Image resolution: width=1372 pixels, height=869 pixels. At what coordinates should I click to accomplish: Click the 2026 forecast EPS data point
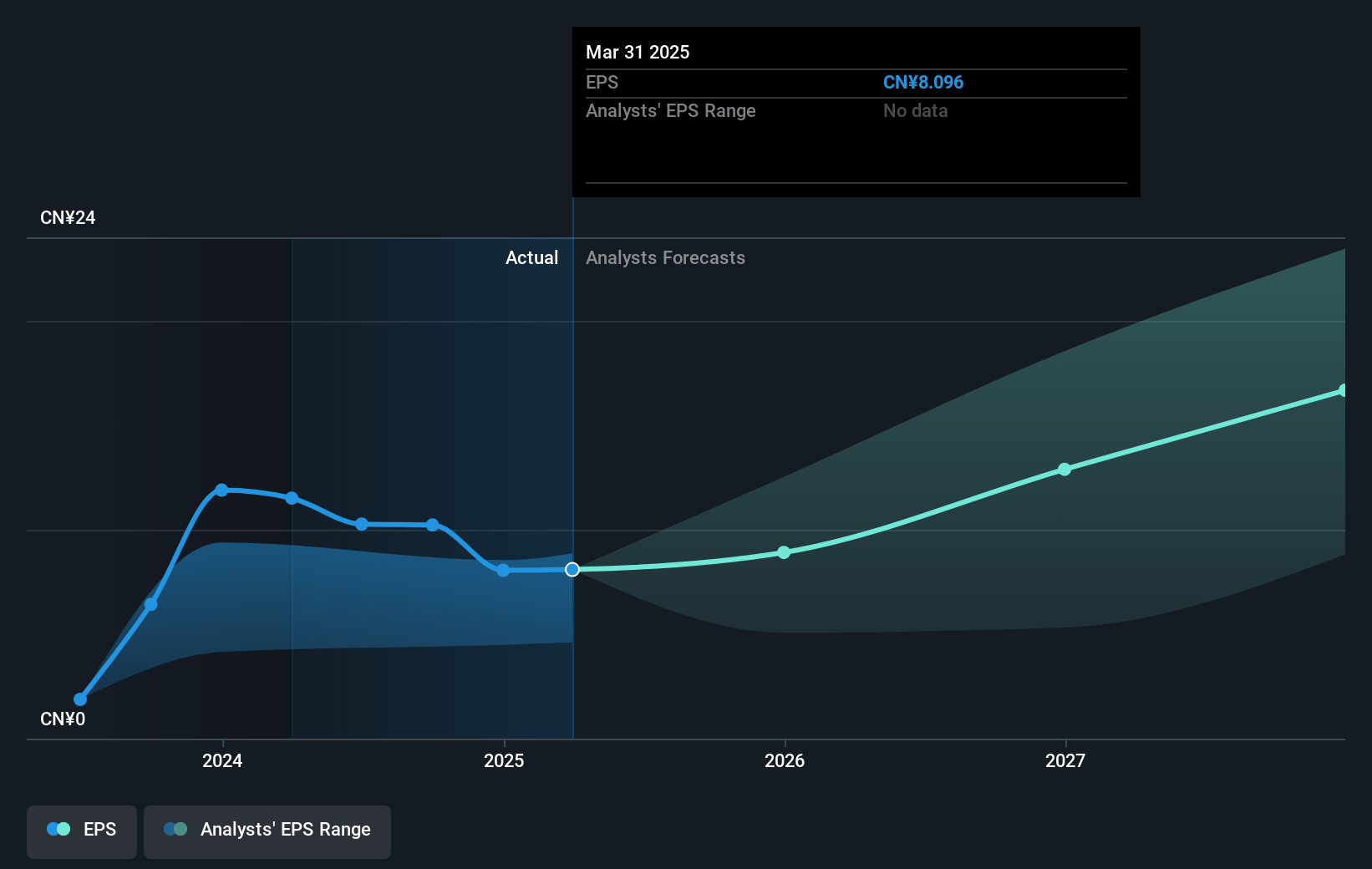(784, 552)
